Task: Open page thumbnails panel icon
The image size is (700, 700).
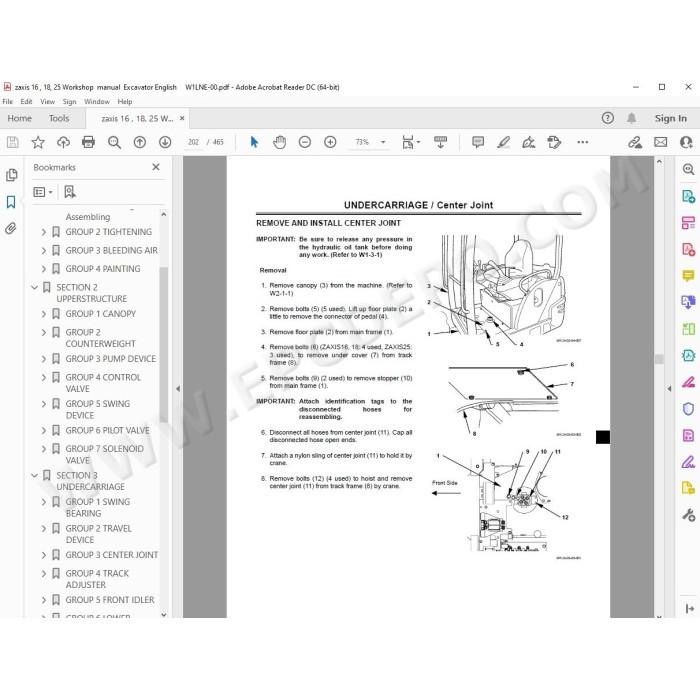Action: tap(12, 175)
